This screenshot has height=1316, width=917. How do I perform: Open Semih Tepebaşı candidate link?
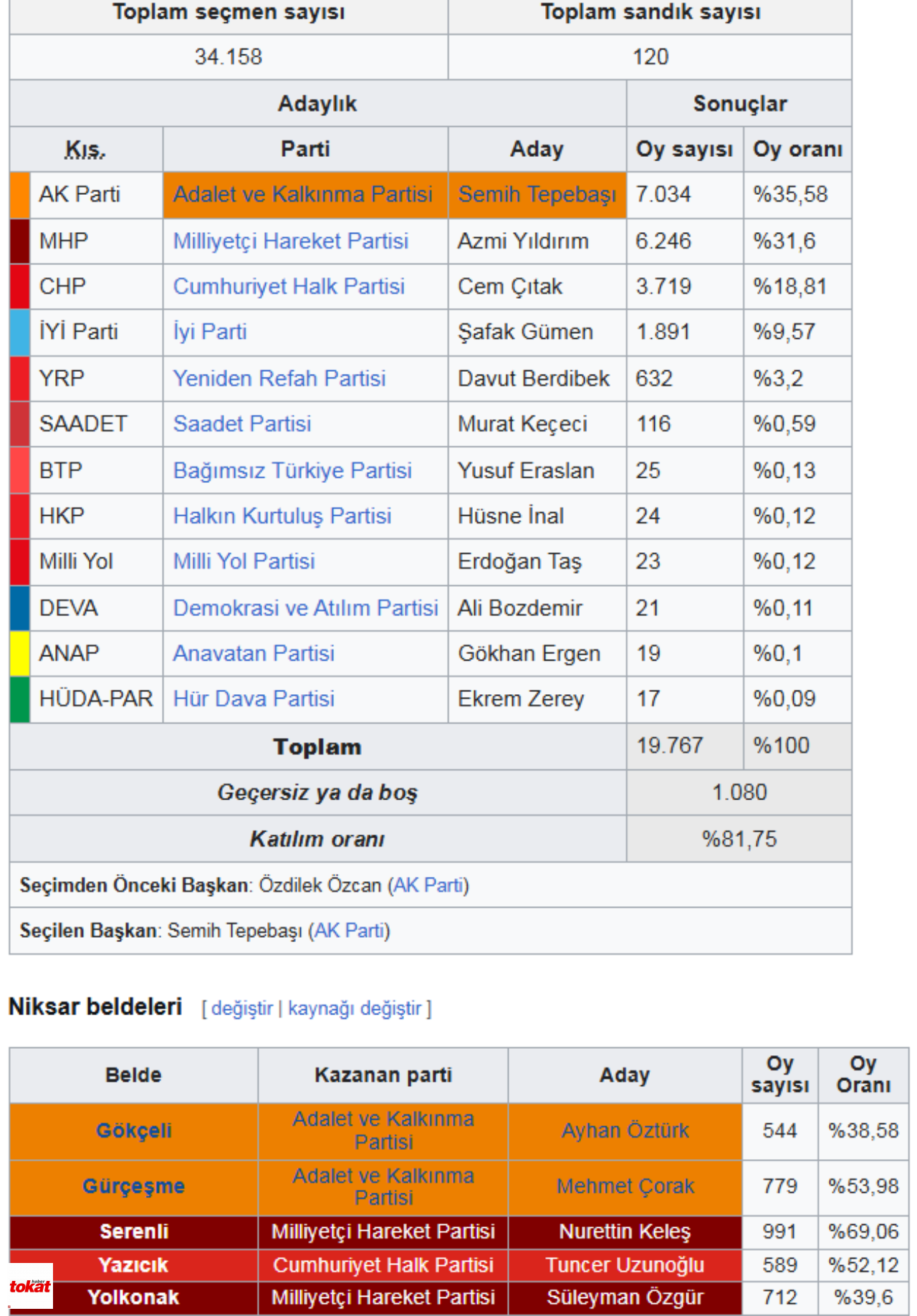(537, 194)
